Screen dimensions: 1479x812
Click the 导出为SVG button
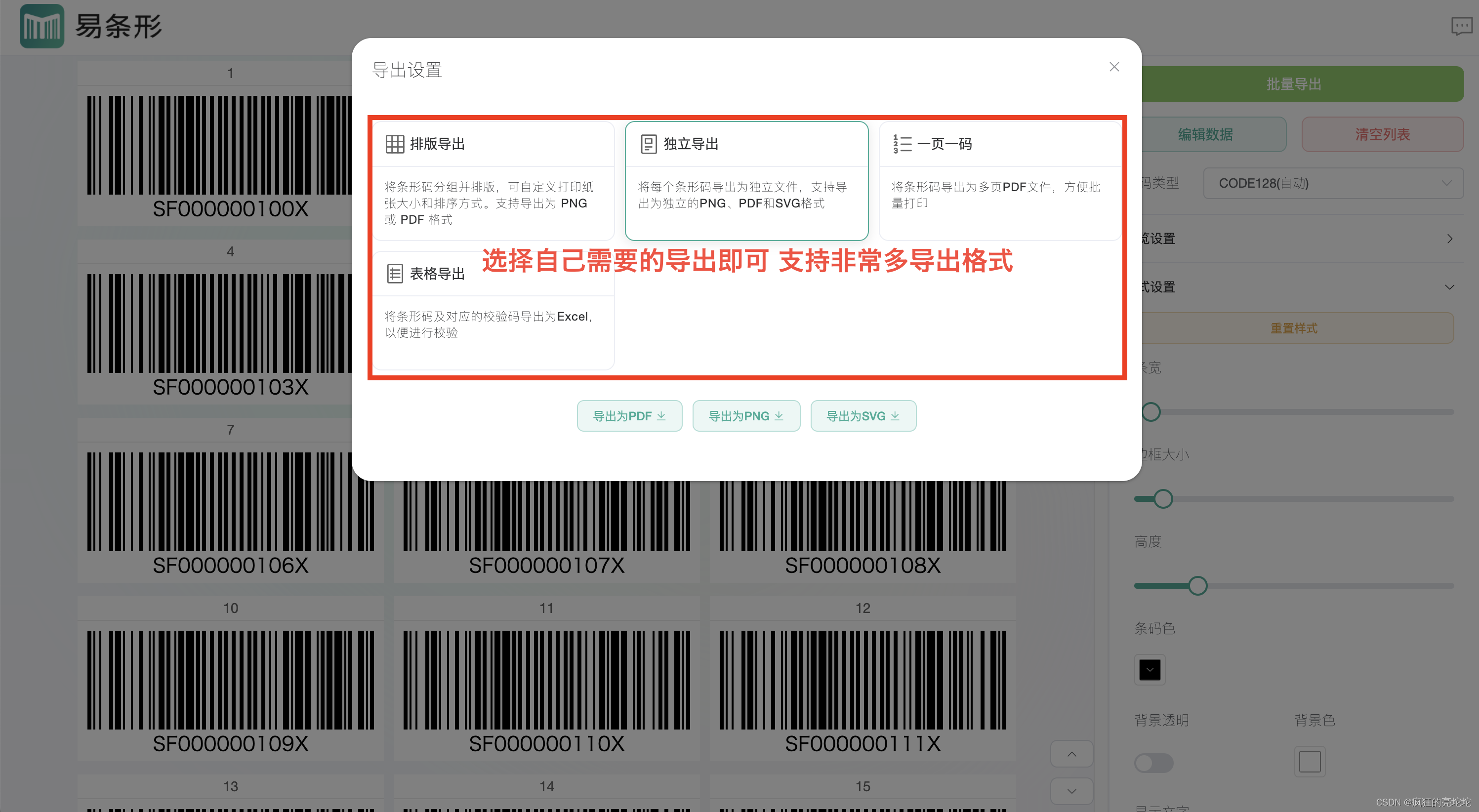coord(863,416)
